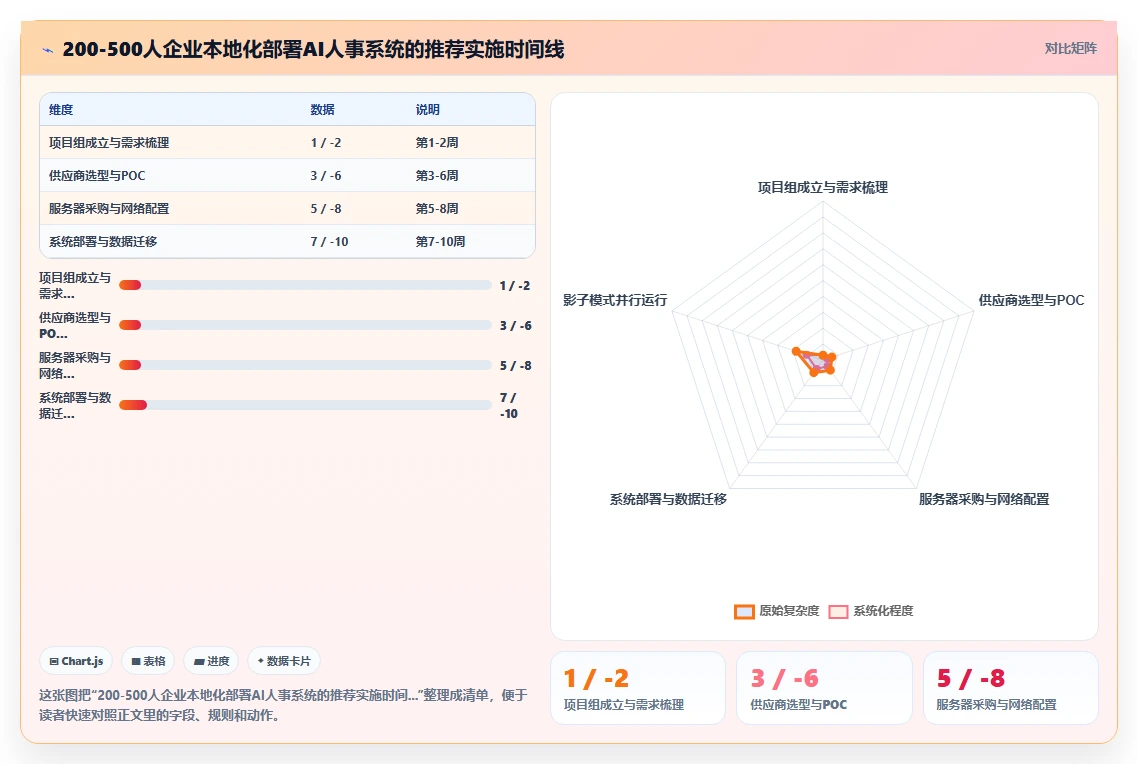Select the Chart.js chip label
The height and width of the screenshot is (764, 1138).
click(82, 661)
